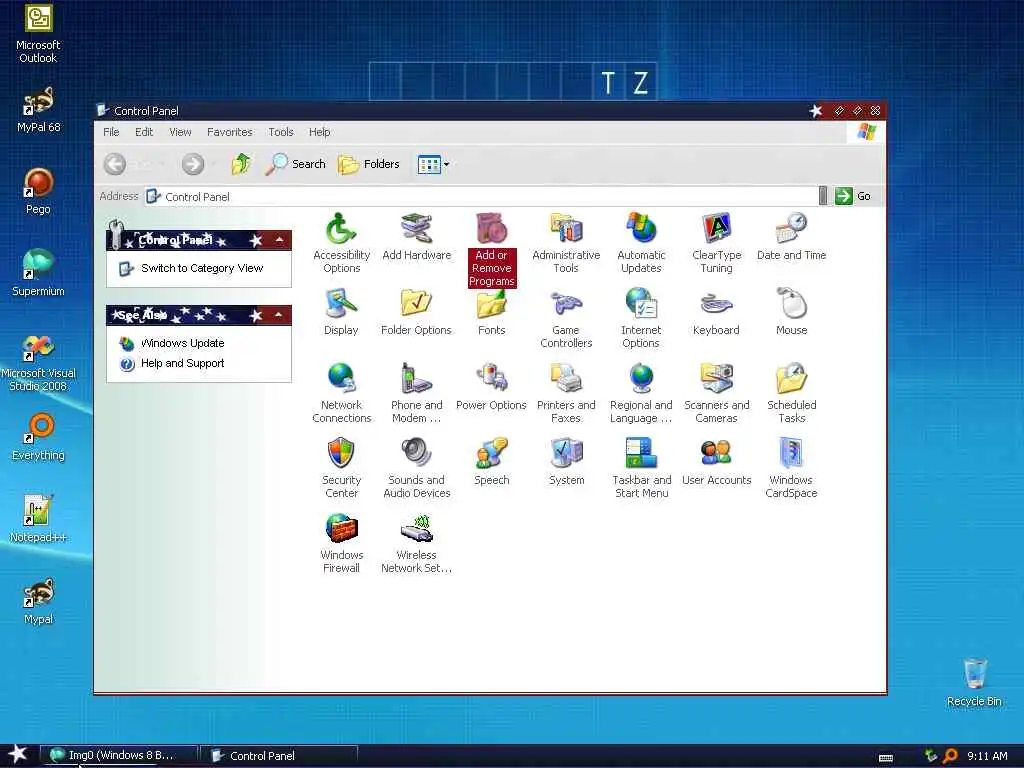Open Help and Support link
The image size is (1024, 768).
point(182,364)
